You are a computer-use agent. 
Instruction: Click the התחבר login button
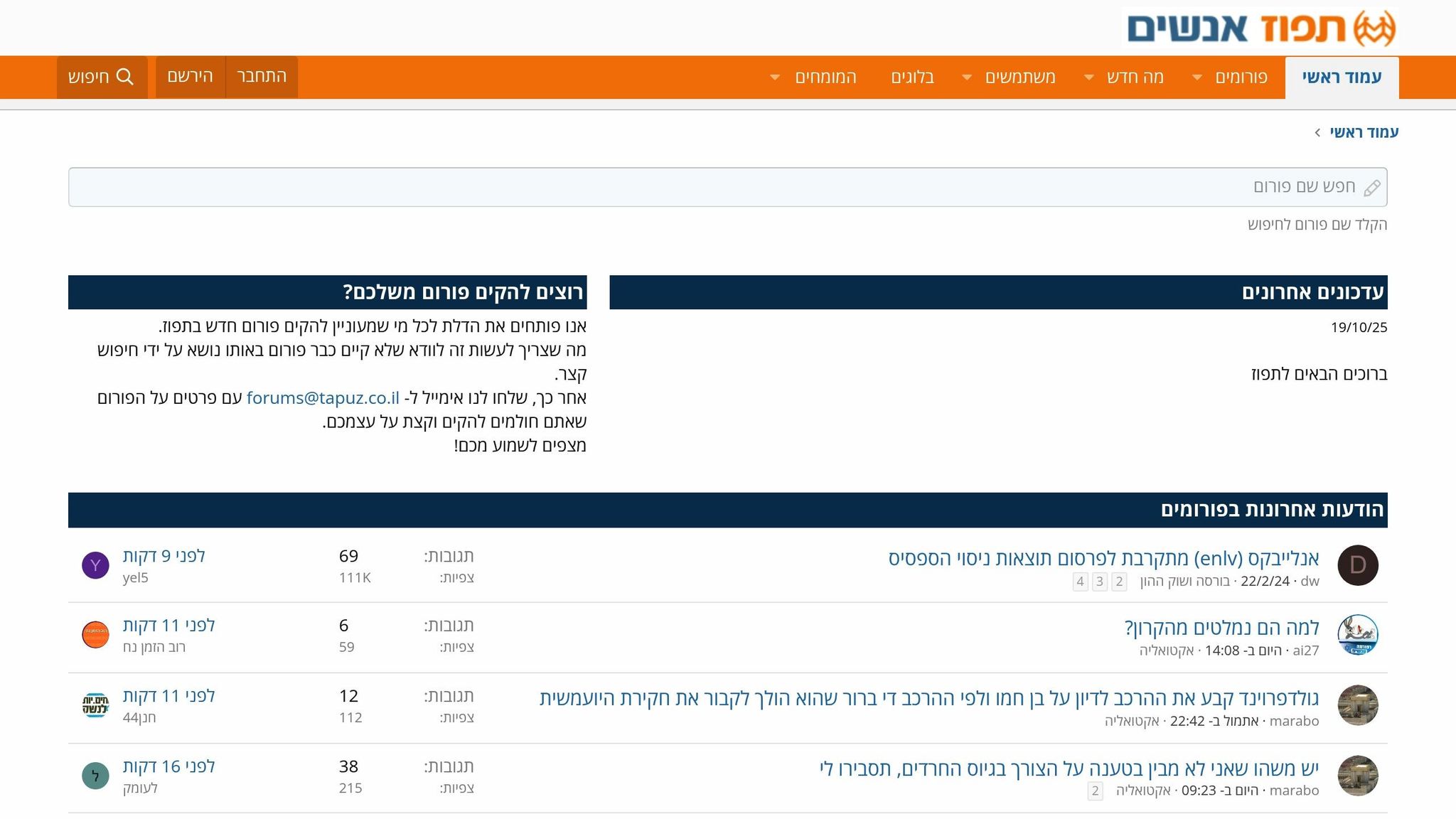(x=262, y=76)
